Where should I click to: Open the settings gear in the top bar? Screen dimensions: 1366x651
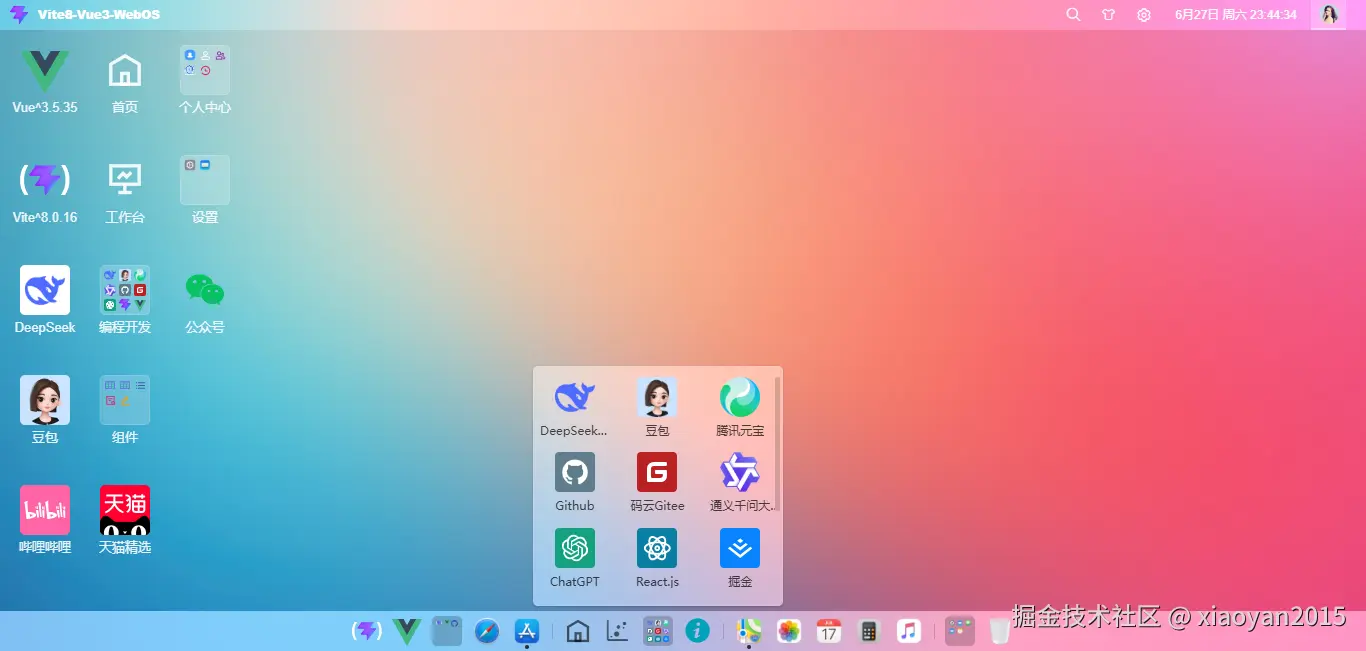1144,15
